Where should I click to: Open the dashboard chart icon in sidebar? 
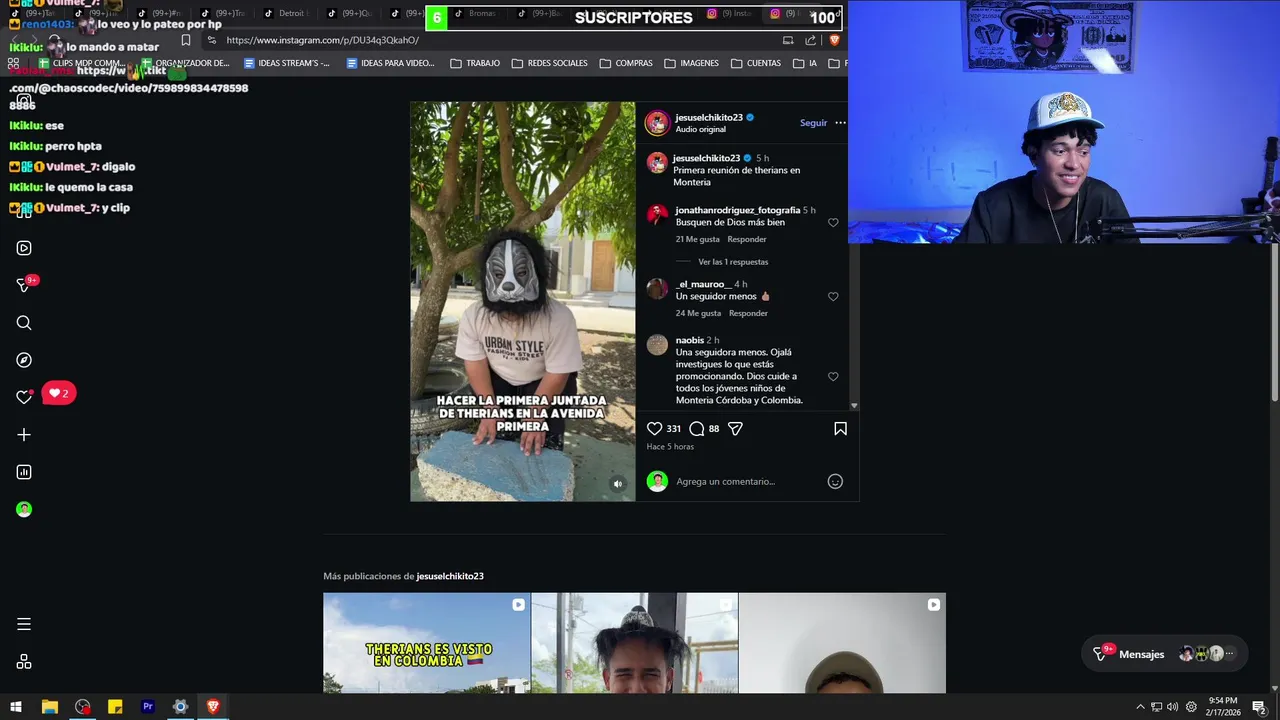pyautogui.click(x=24, y=472)
